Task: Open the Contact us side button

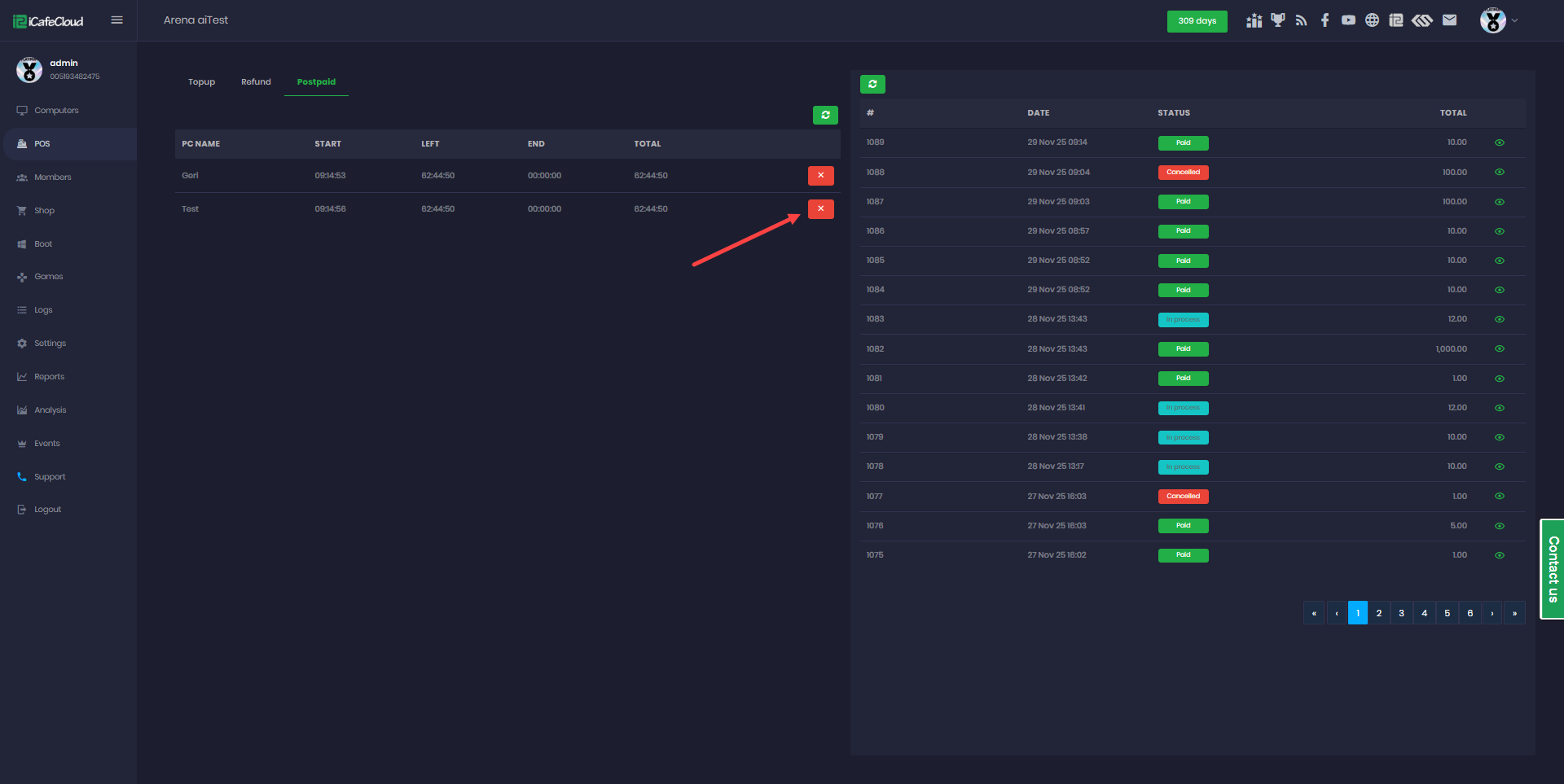Action: tap(1552, 569)
